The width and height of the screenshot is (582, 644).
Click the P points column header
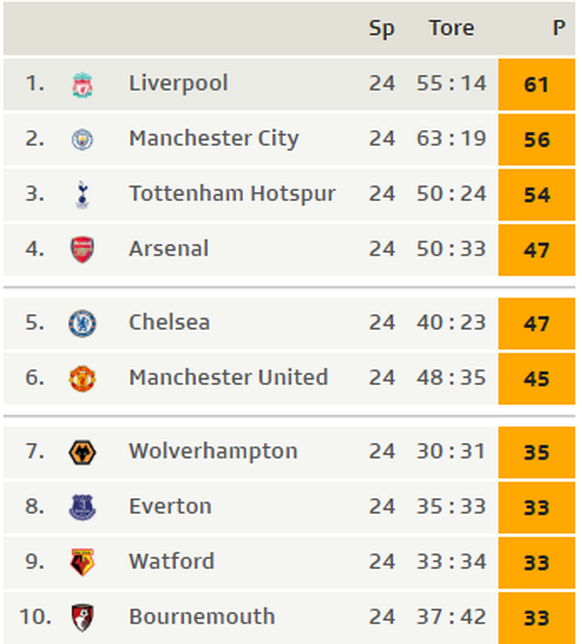pyautogui.click(x=559, y=28)
